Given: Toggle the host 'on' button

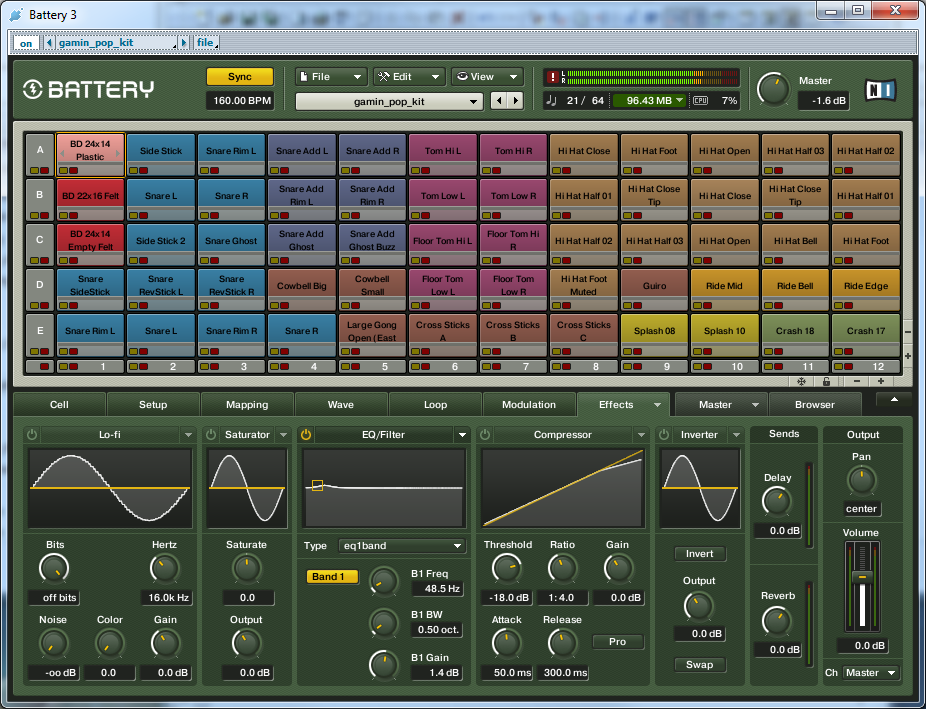Looking at the screenshot, I should [x=26, y=43].
